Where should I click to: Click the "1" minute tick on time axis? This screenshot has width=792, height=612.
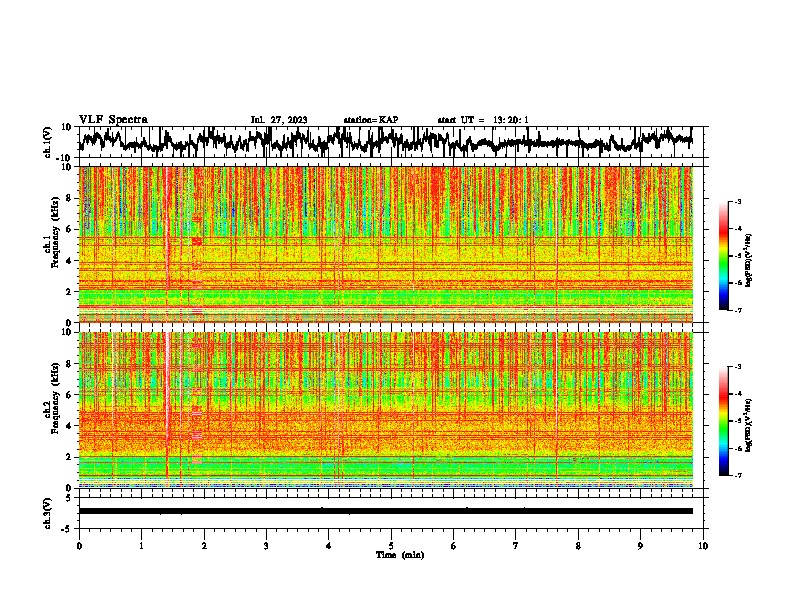tap(141, 546)
